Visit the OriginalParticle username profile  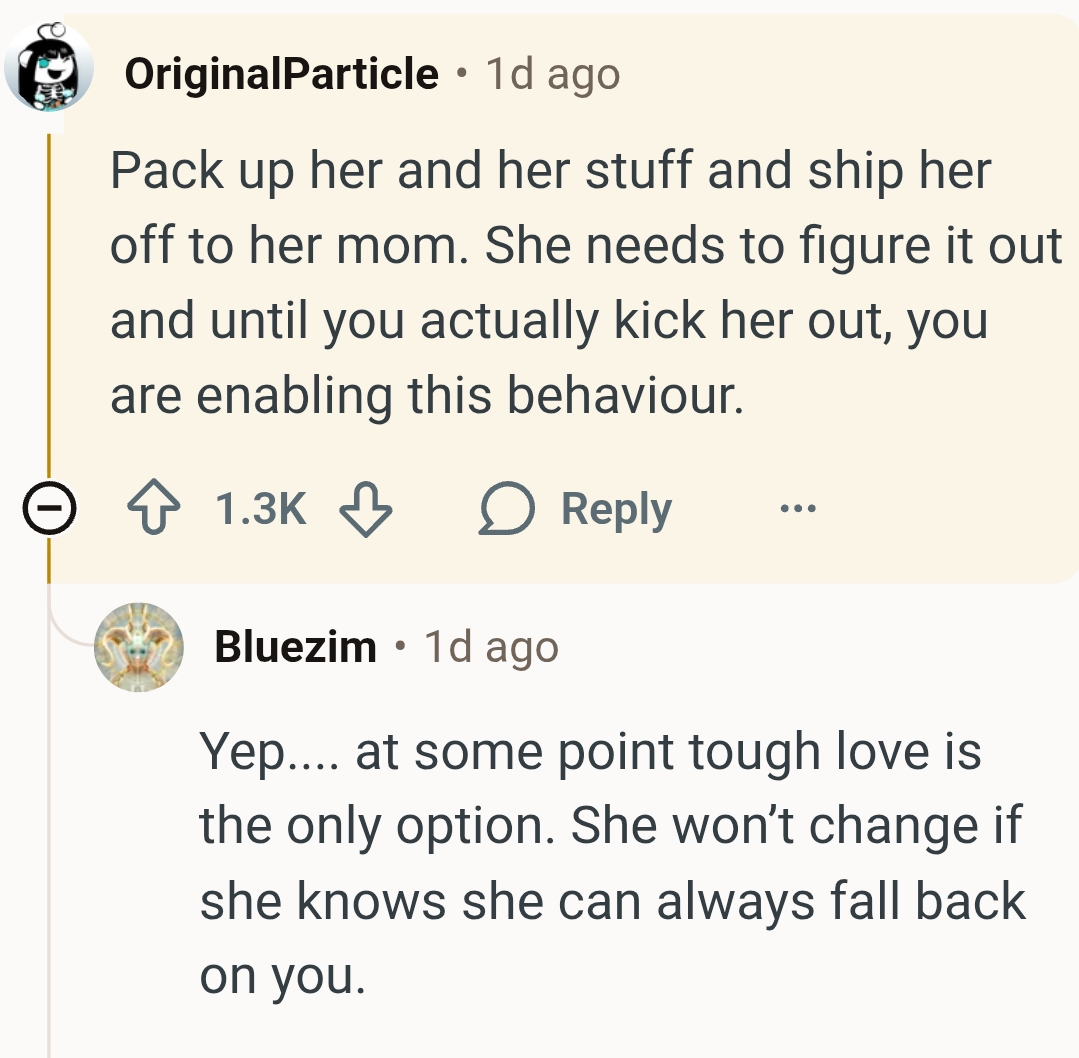(x=282, y=73)
